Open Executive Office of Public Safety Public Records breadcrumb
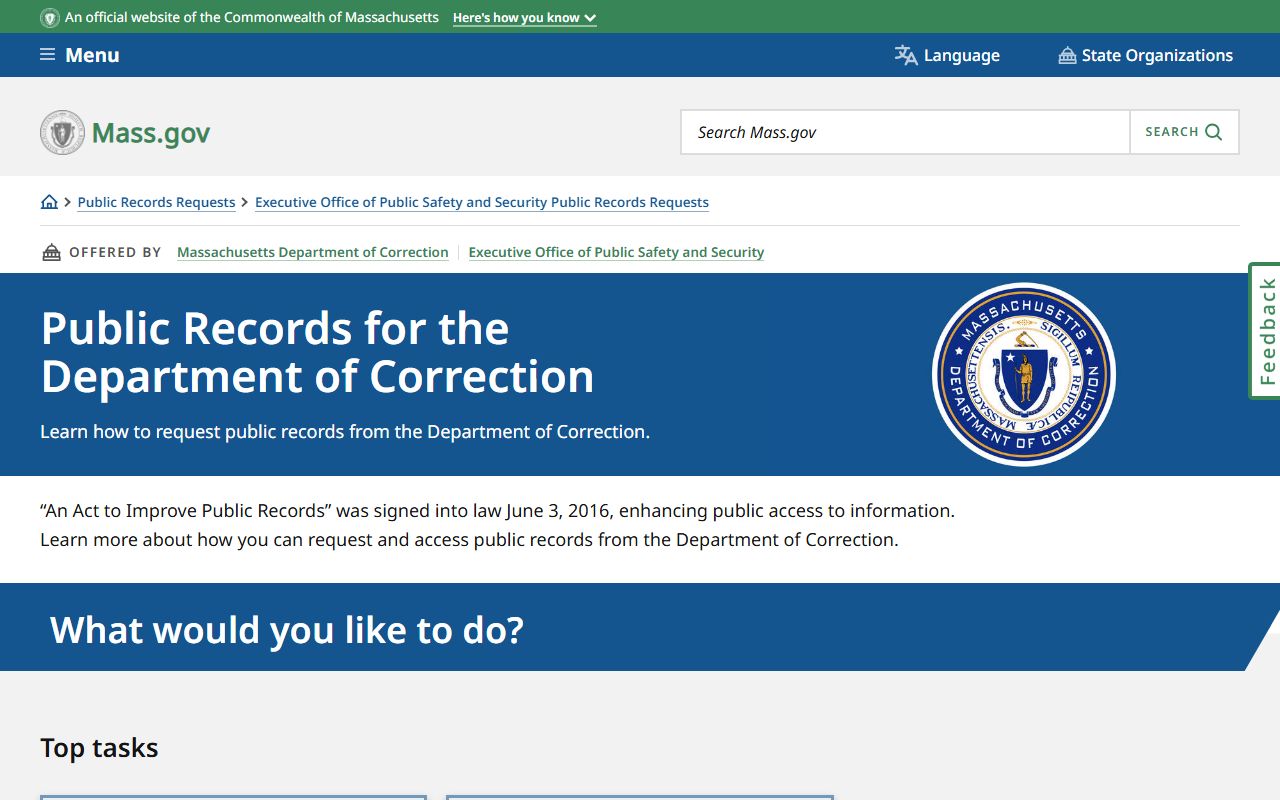The image size is (1280, 800). 482,202
